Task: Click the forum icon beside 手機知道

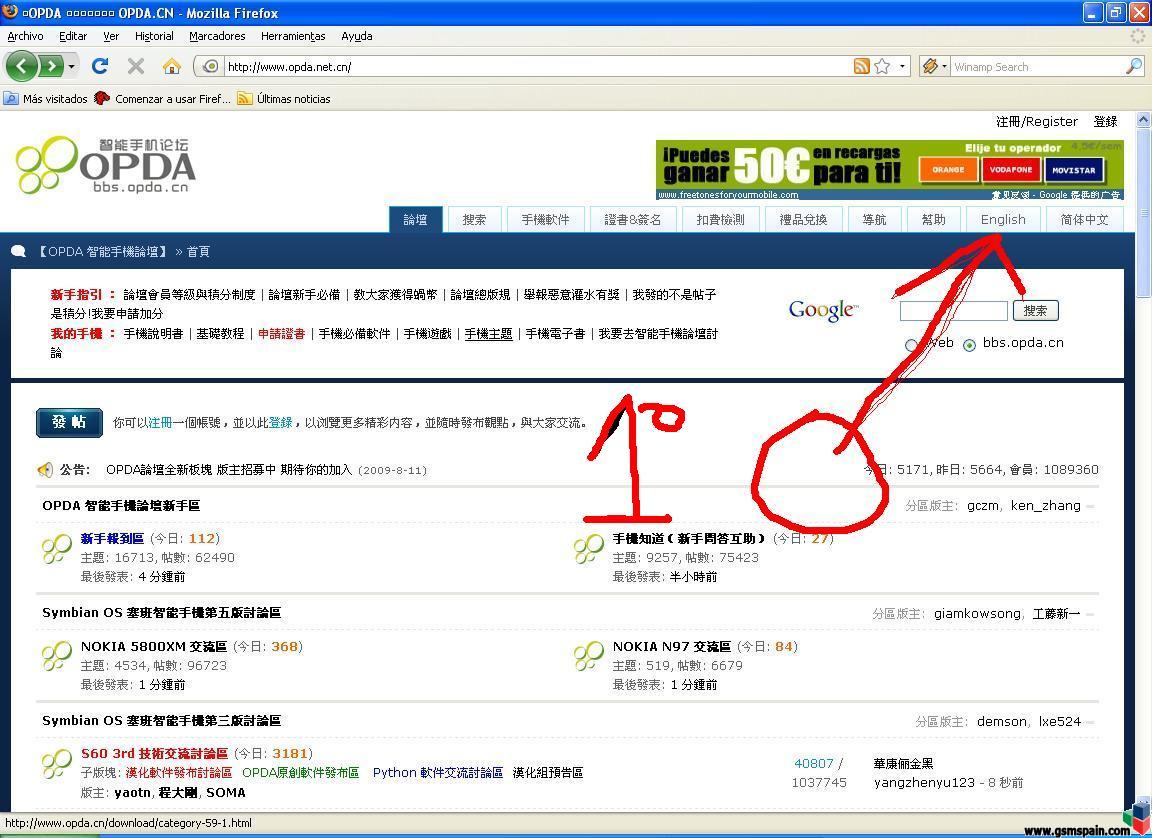Action: pyautogui.click(x=588, y=549)
